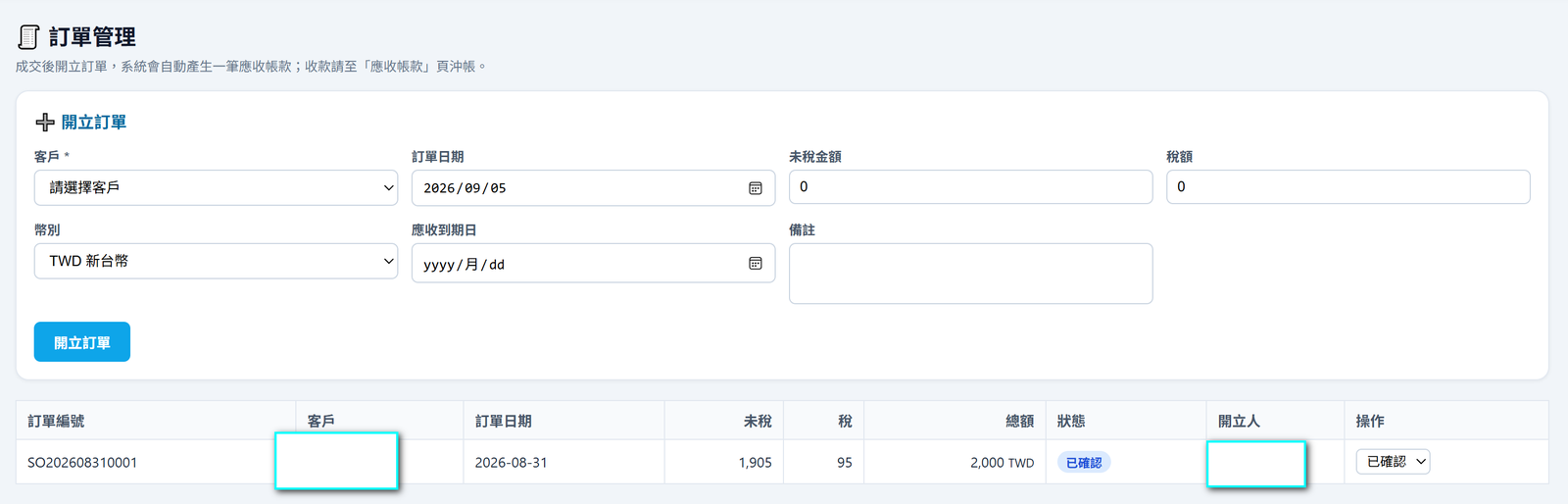Click the plus icon beside 開立訂單 heading
Screen dimensions: 1568x504
pos(45,123)
